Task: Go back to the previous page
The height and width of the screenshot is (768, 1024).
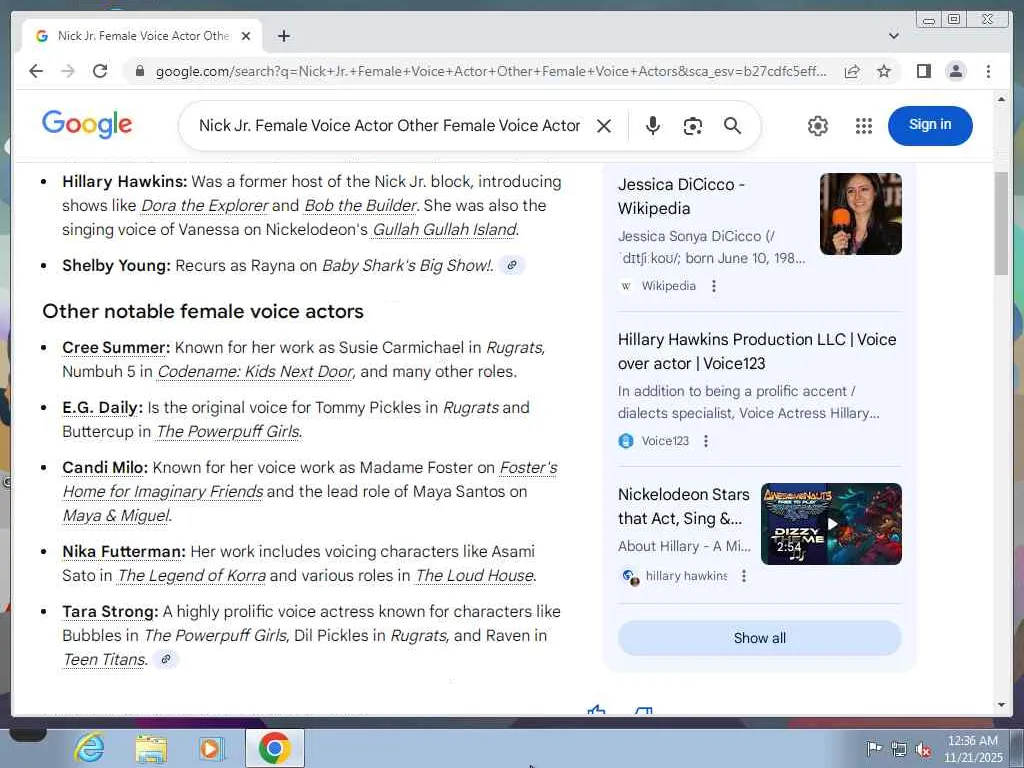Action: (x=36, y=71)
